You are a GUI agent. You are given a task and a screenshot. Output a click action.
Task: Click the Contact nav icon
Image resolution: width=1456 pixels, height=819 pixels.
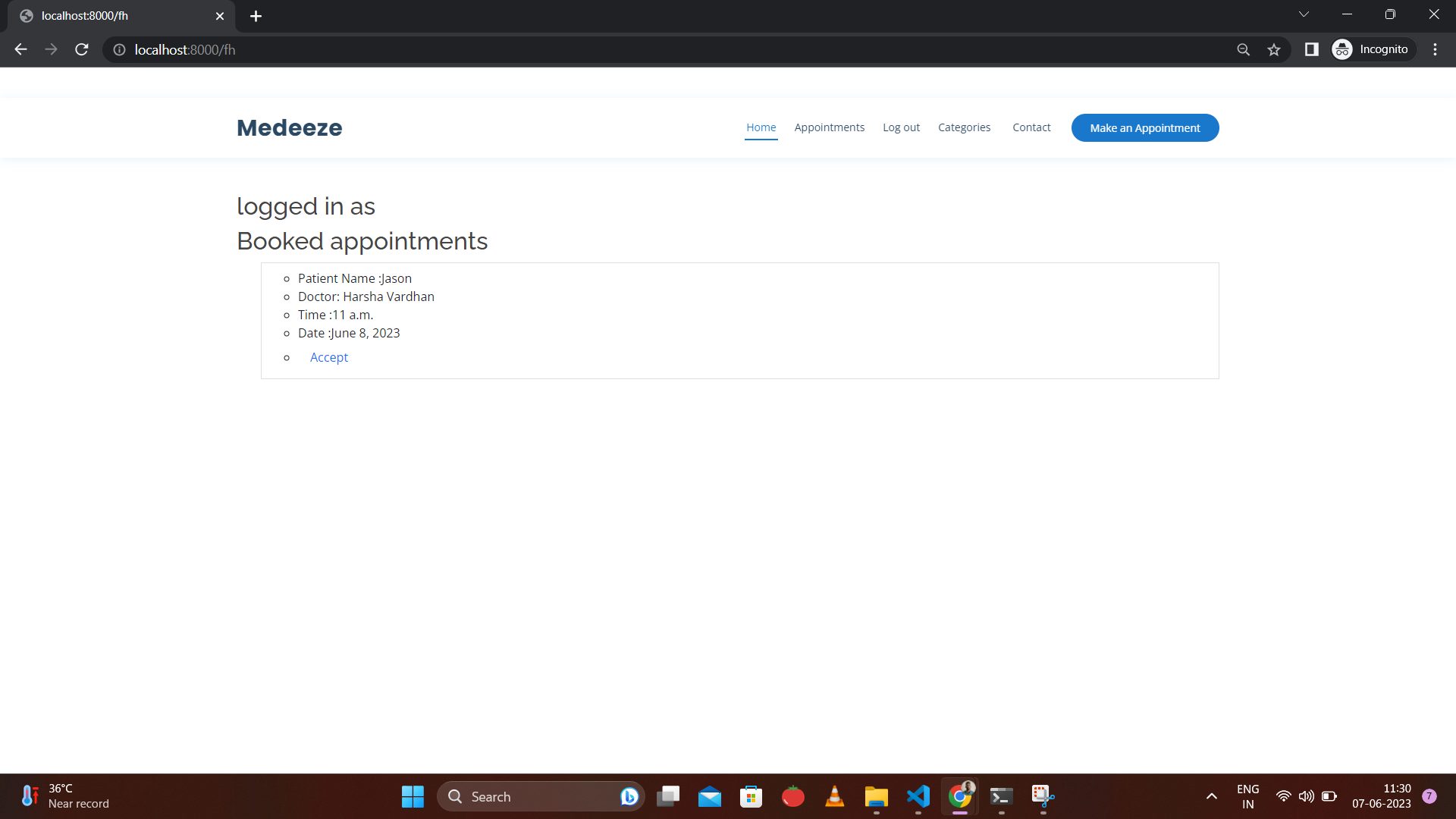coord(1031,127)
